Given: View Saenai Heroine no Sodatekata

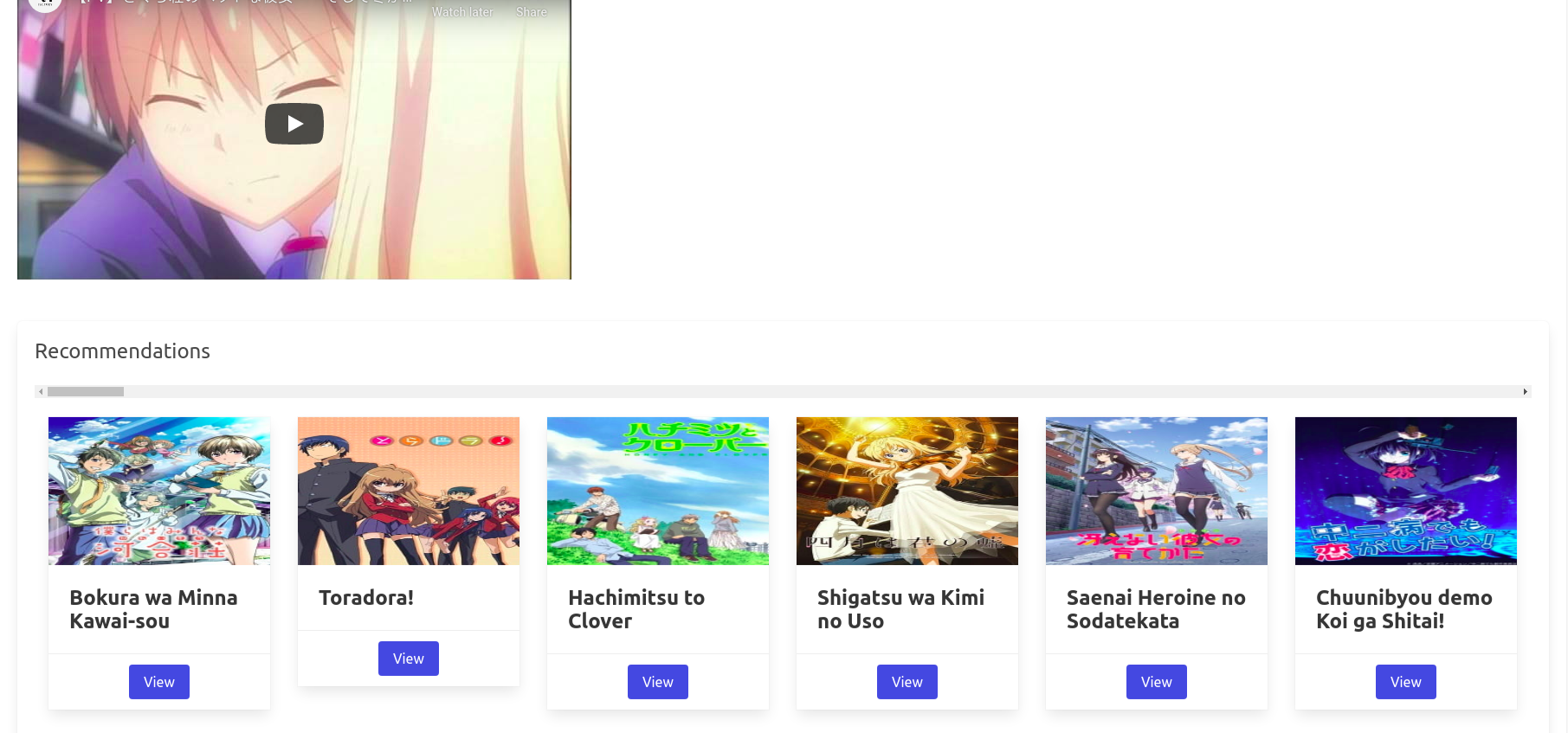Looking at the screenshot, I should 1157,682.
